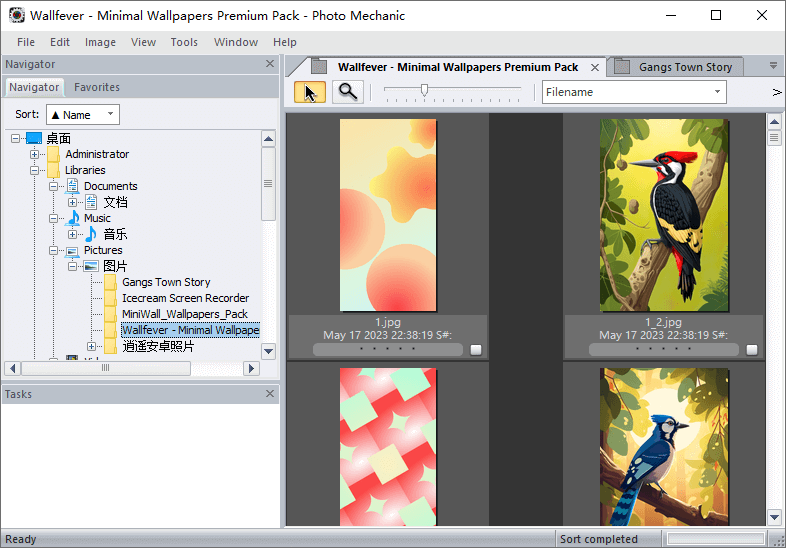Select the Libraries folder icon
Viewport: 786px width, 548px height.
click(x=53, y=170)
